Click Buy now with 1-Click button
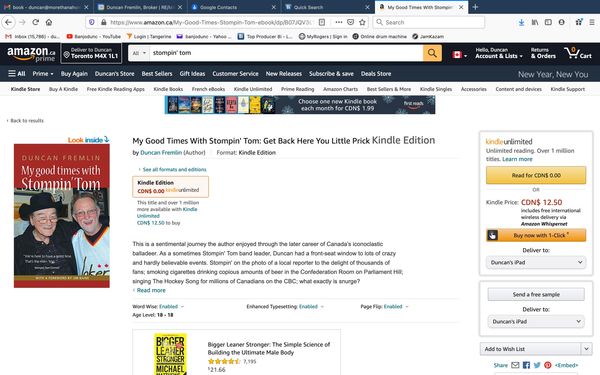The width and height of the screenshot is (600, 375). click(536, 235)
